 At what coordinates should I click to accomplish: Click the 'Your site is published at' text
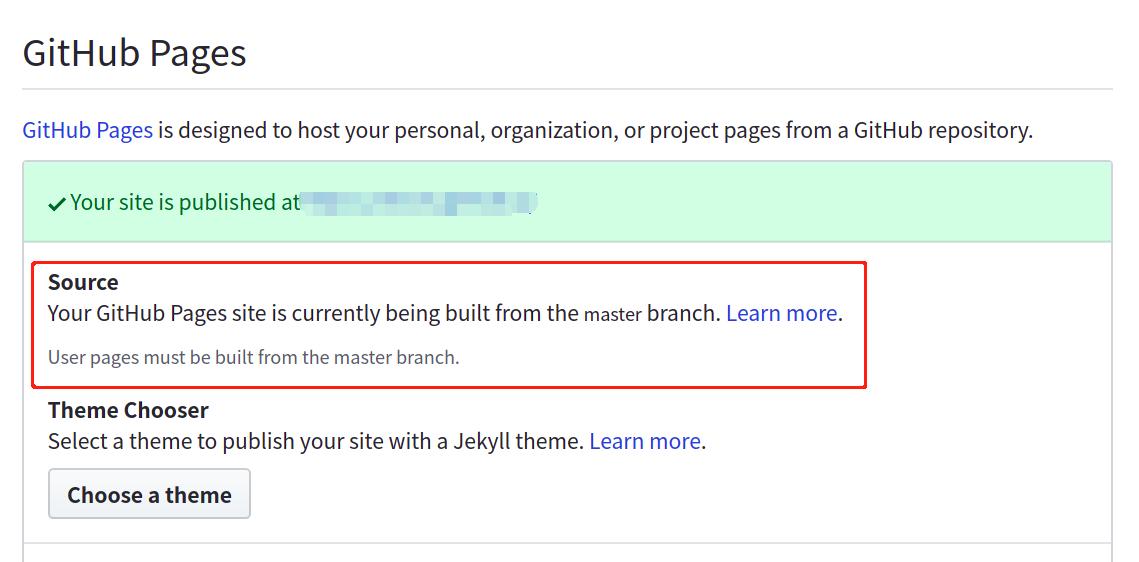[x=185, y=202]
